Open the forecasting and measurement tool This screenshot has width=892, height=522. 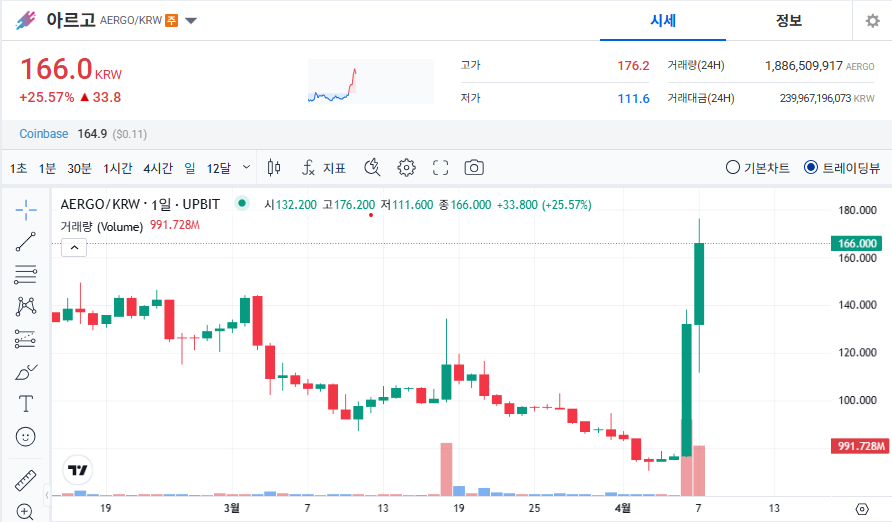click(x=26, y=339)
